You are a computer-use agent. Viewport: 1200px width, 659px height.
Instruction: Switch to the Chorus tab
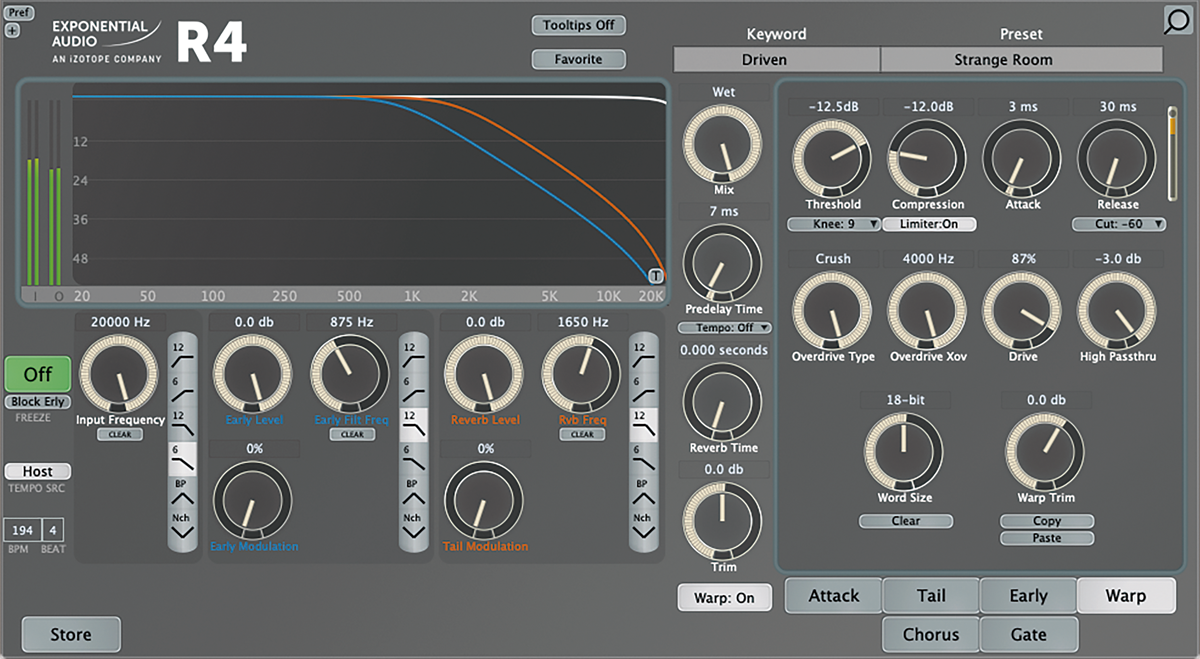[931, 634]
